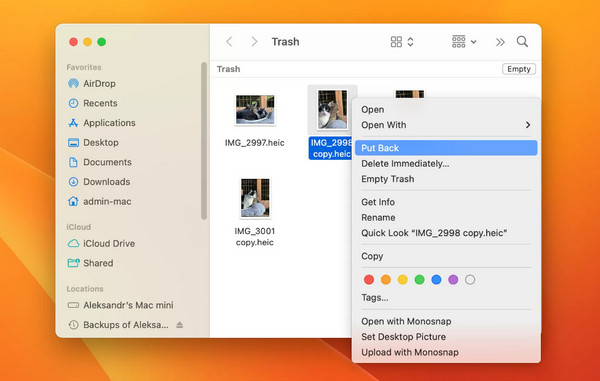Click the Downloads arrow icon
Viewport: 600px width, 381px height.
point(73,182)
